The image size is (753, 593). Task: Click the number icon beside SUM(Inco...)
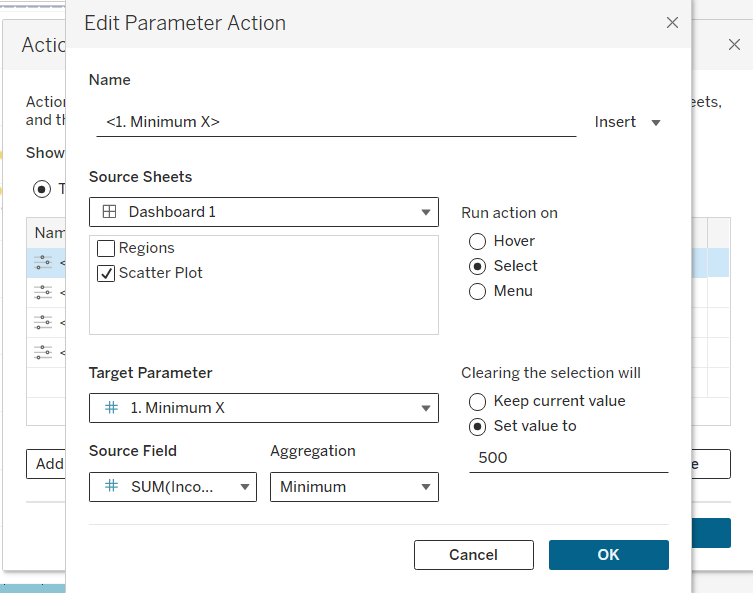[111, 487]
